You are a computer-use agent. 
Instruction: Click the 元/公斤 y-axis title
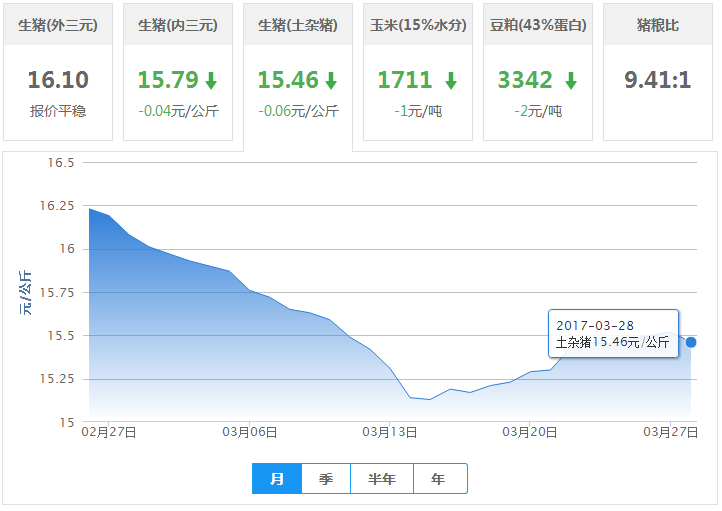(x=26, y=292)
